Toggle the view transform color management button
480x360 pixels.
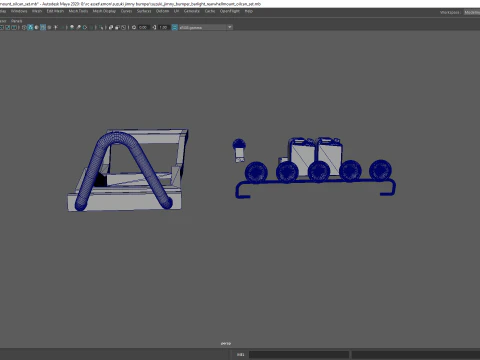(175, 27)
